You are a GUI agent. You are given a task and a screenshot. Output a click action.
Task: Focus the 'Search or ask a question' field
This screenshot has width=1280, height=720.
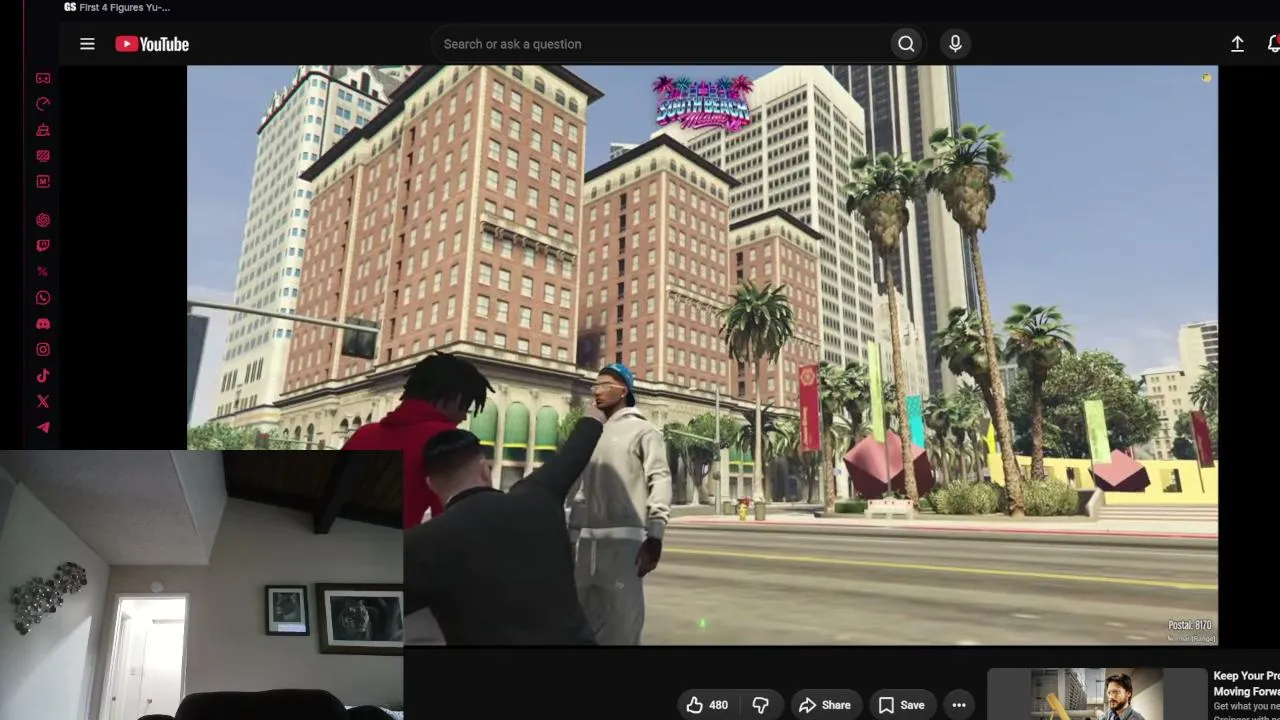(x=661, y=44)
